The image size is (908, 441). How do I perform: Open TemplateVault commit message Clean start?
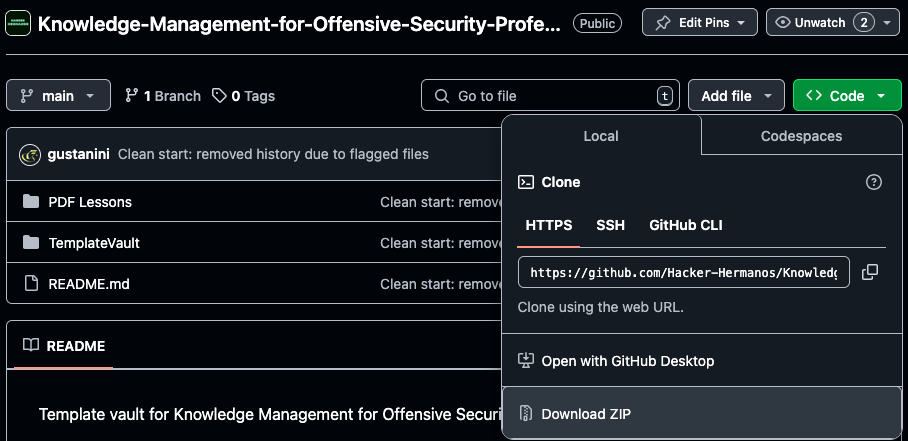pos(441,243)
